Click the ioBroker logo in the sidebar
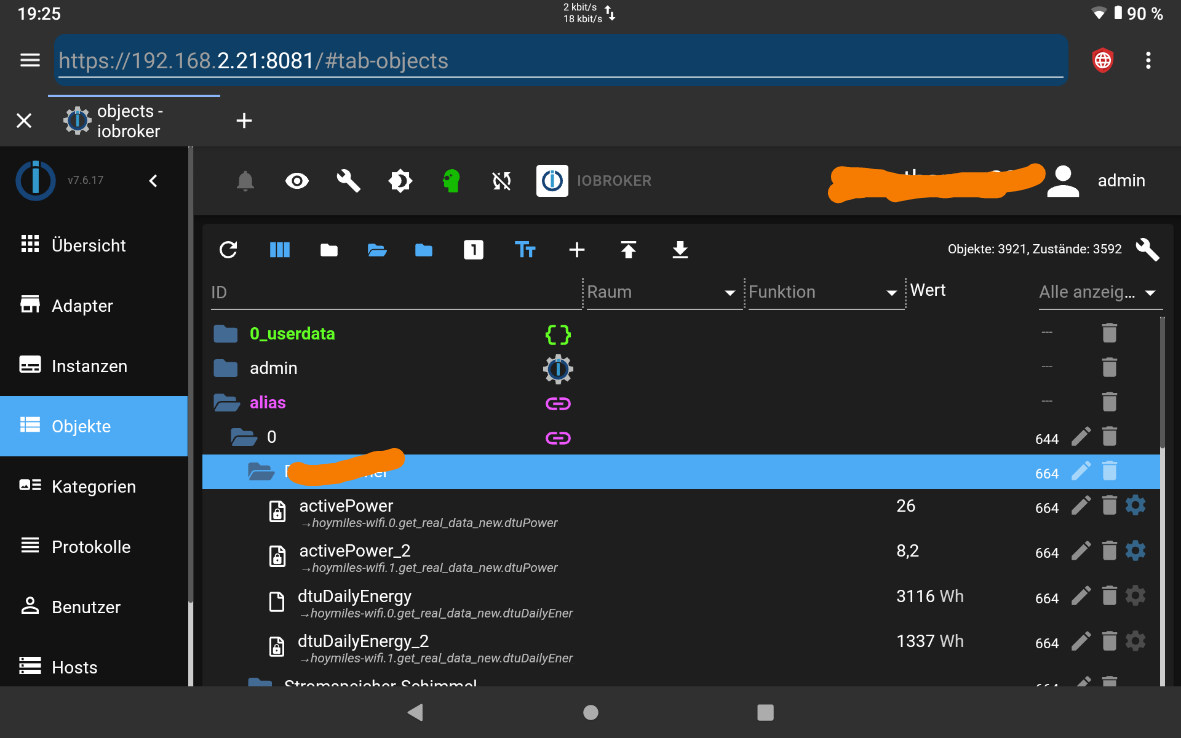The image size is (1181, 738). pos(35,181)
